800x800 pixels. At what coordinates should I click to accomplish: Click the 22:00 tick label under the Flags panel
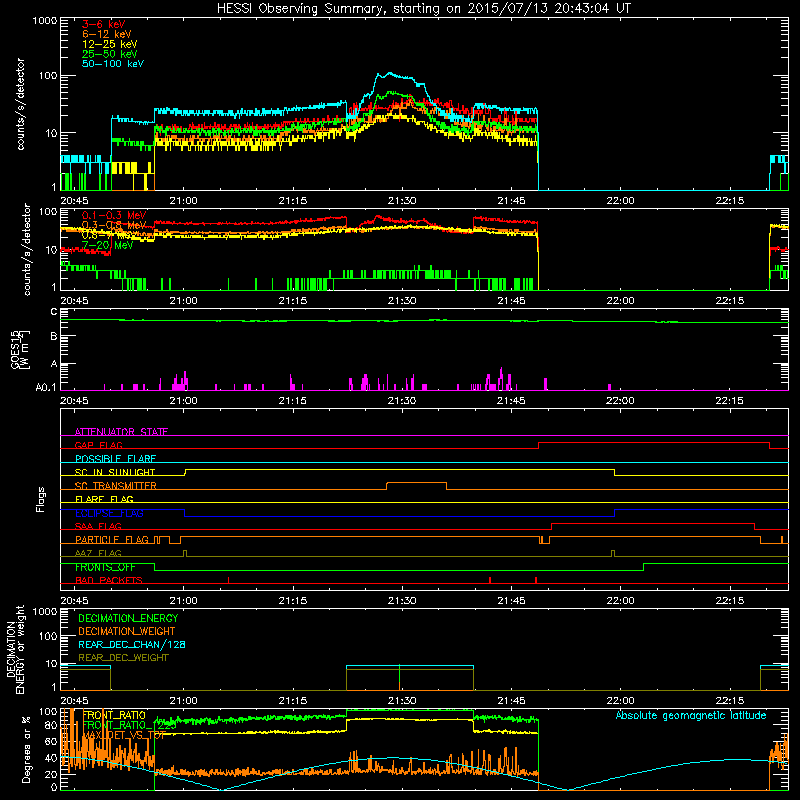pos(620,601)
